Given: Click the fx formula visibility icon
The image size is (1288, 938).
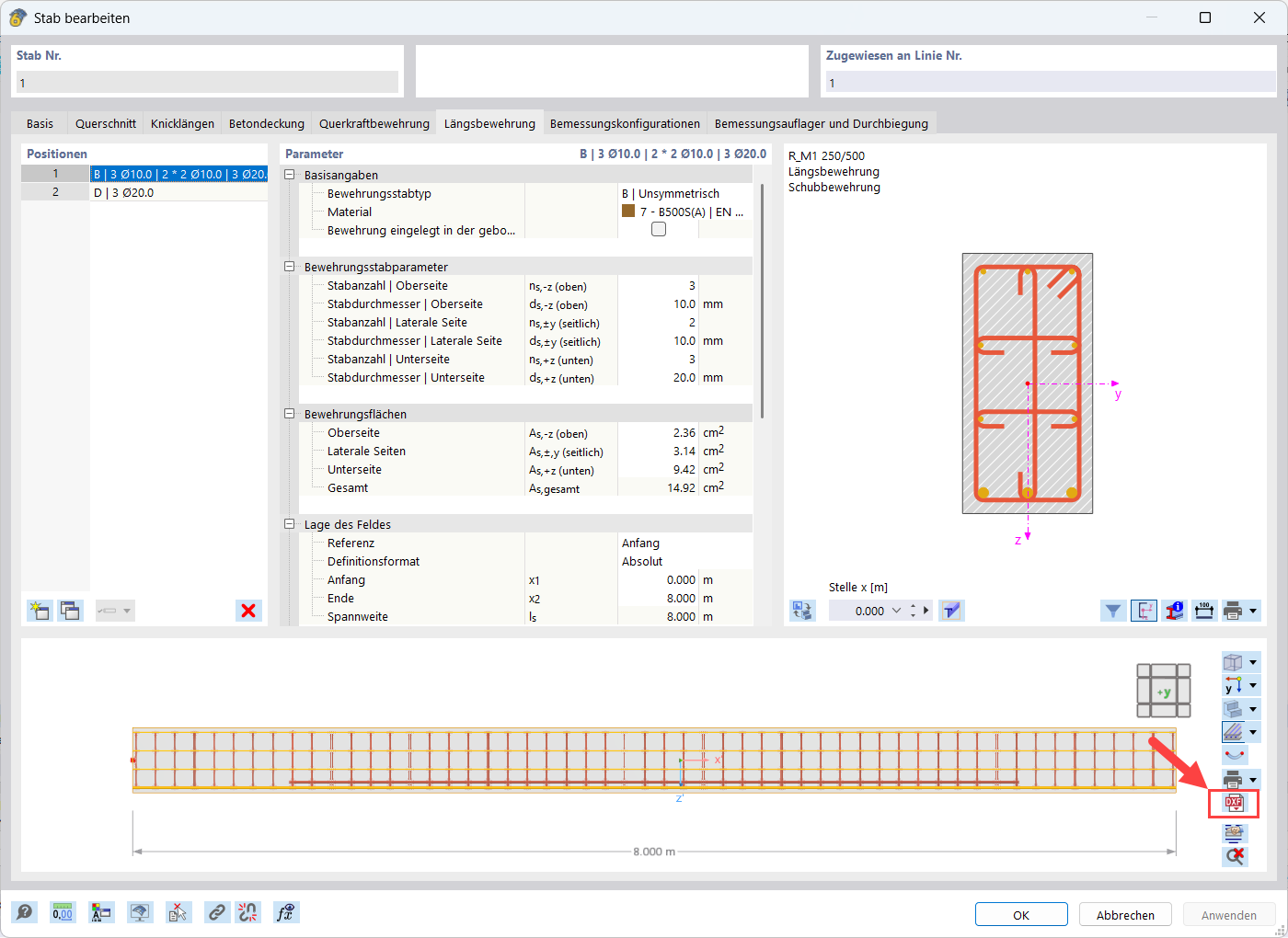Looking at the screenshot, I should coord(286,912).
